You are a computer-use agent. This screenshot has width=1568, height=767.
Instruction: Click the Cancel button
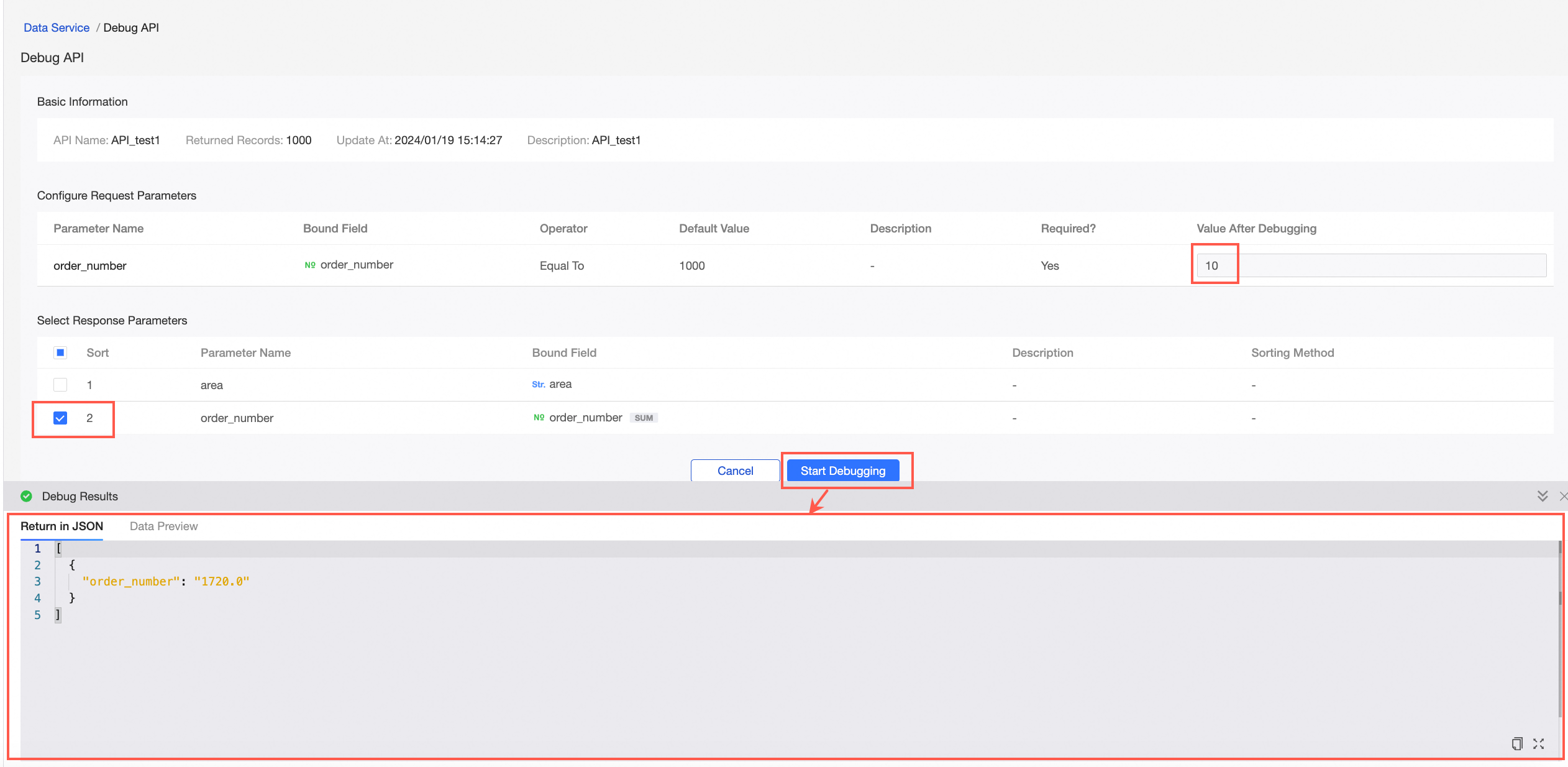735,471
